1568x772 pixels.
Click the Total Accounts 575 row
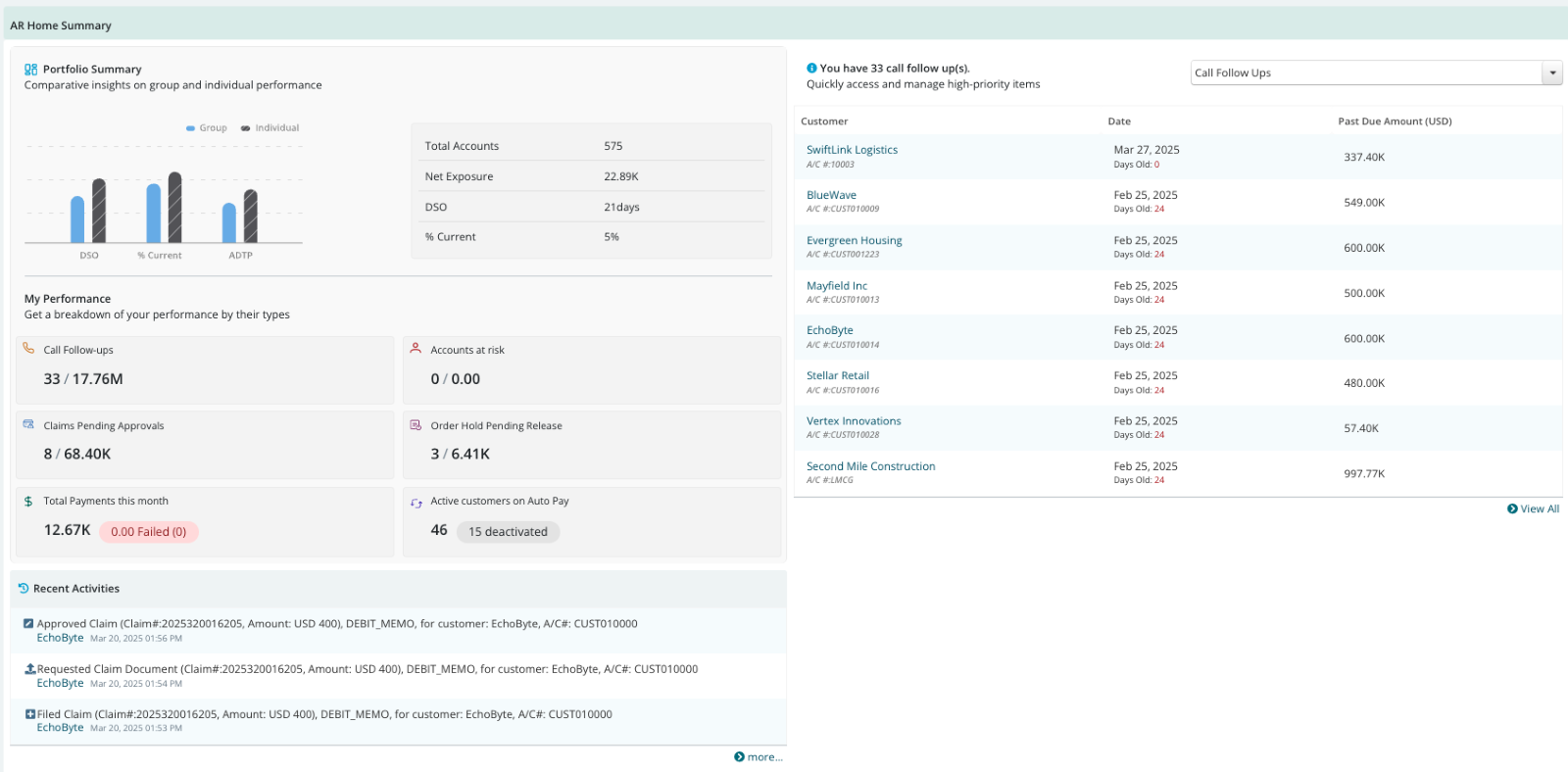[x=592, y=146]
